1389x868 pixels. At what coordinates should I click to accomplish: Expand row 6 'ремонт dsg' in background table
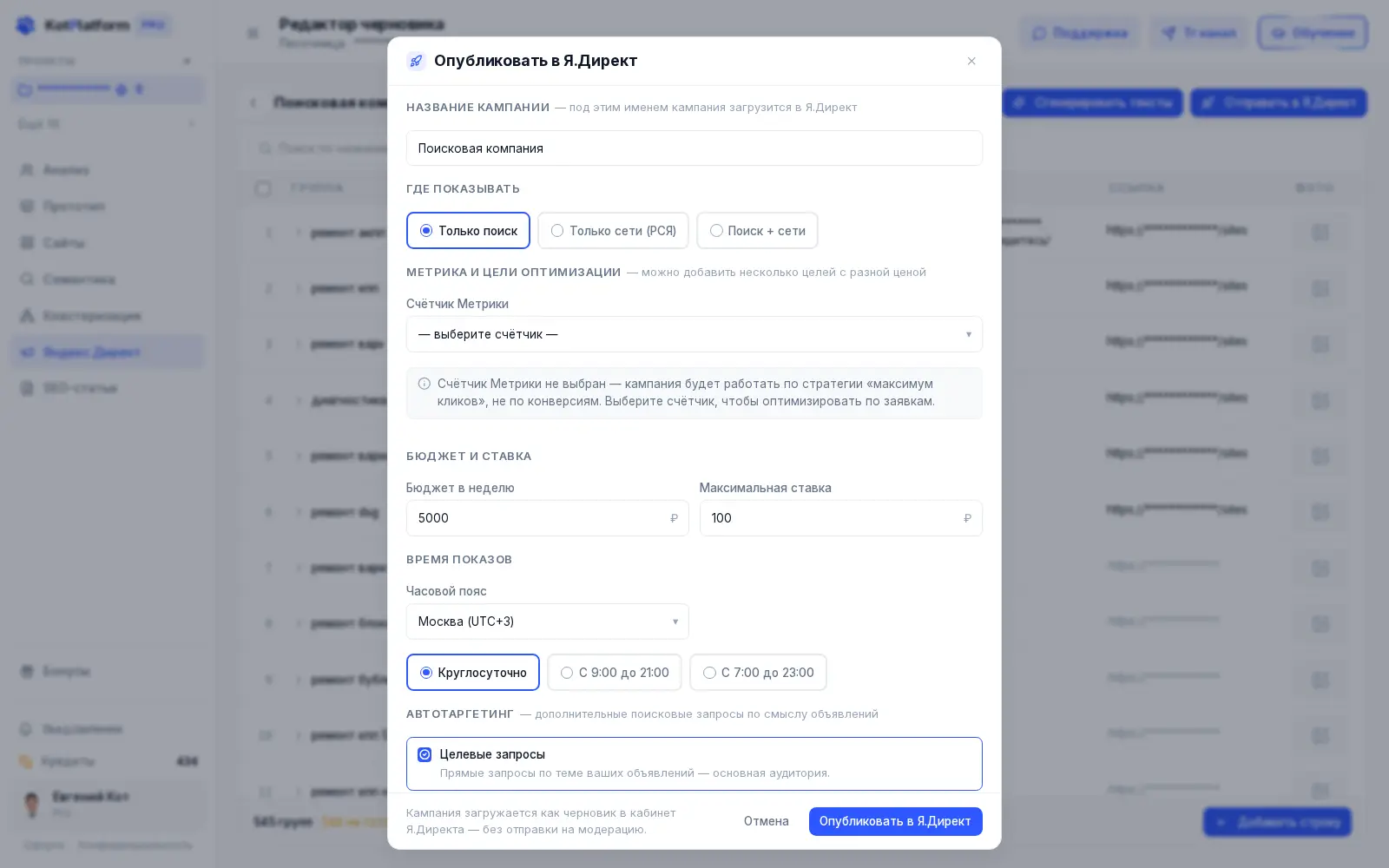pyautogui.click(x=299, y=512)
